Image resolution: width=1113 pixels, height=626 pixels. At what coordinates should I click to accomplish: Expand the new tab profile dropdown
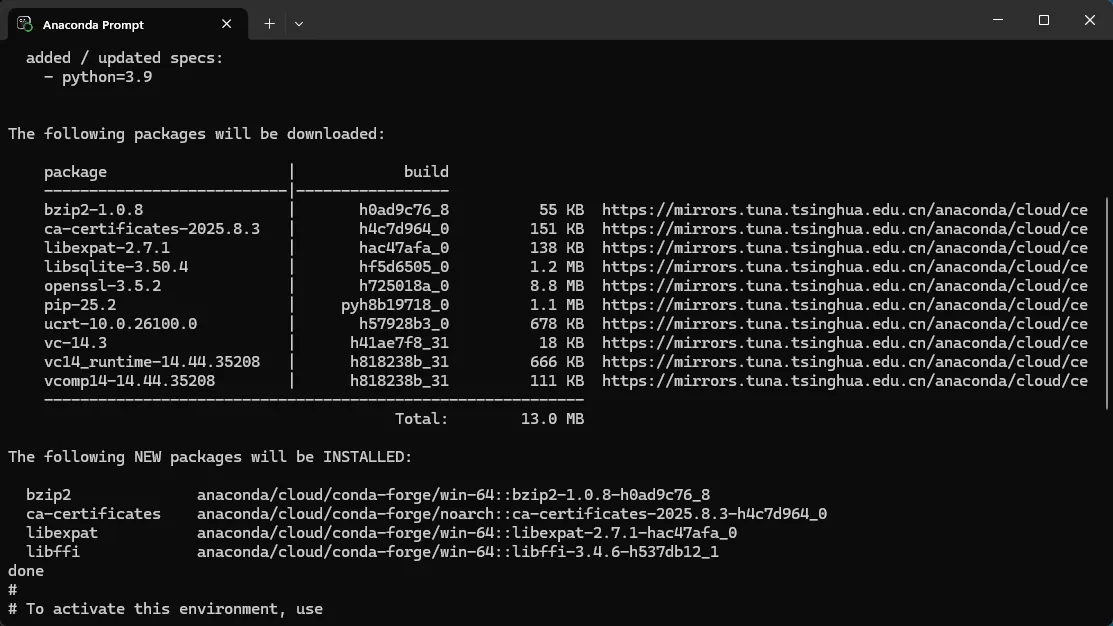299,24
